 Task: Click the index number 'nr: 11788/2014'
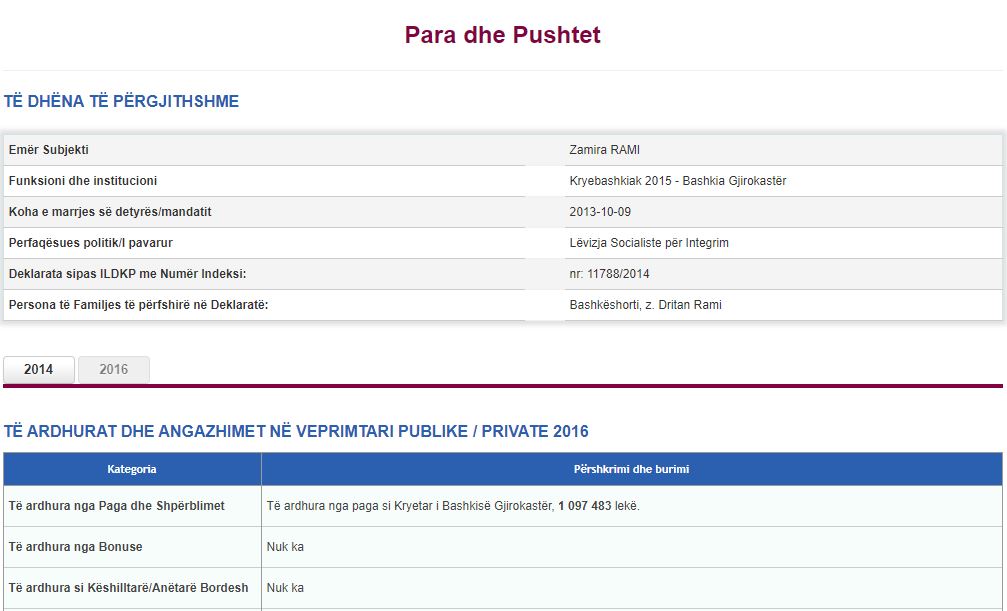(609, 274)
